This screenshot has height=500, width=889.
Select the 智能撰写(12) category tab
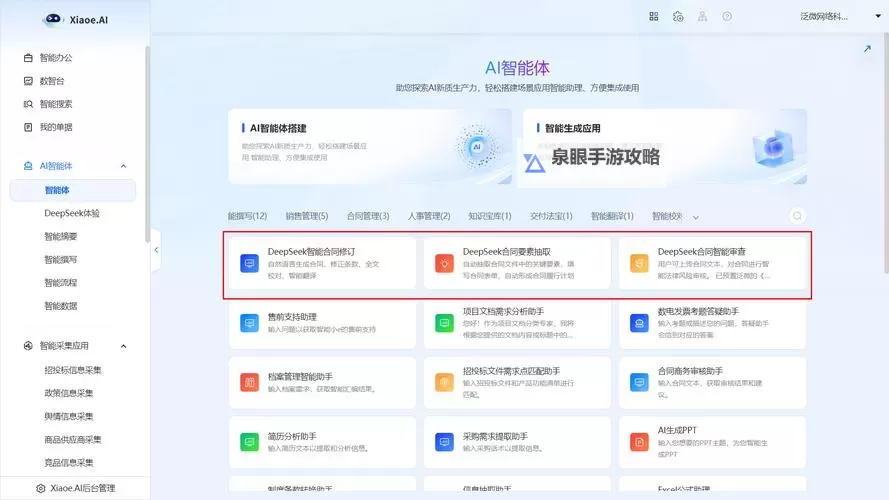247,216
